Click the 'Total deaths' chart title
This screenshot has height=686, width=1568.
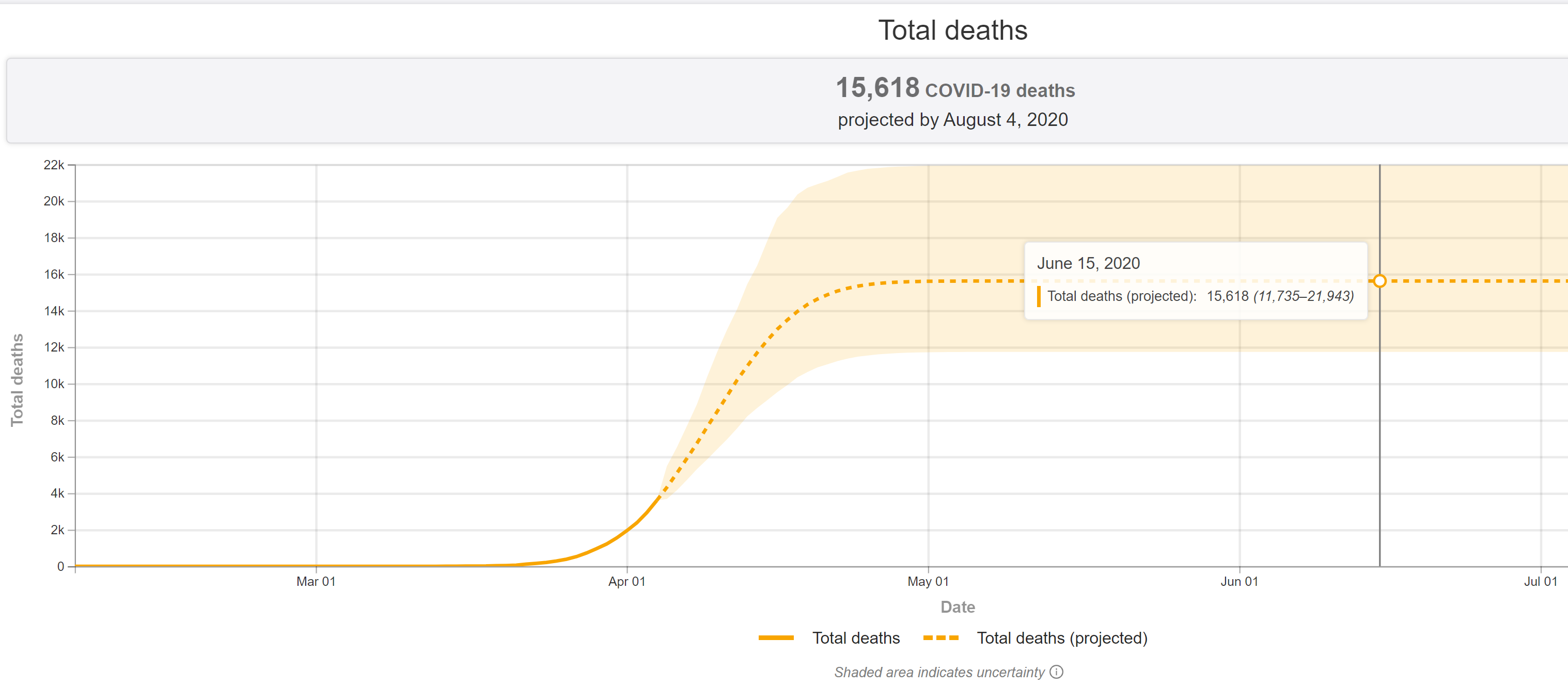(x=952, y=30)
